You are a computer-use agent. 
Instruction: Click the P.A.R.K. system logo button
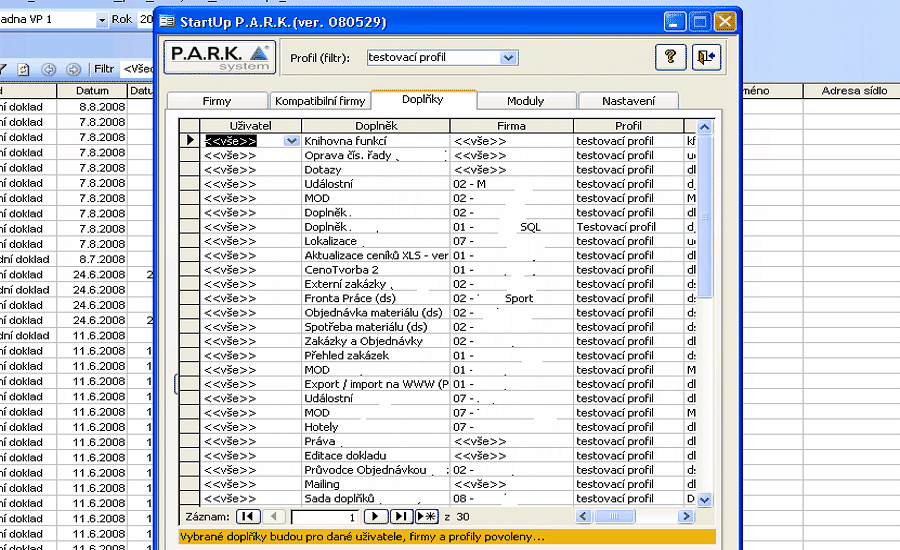coord(220,57)
